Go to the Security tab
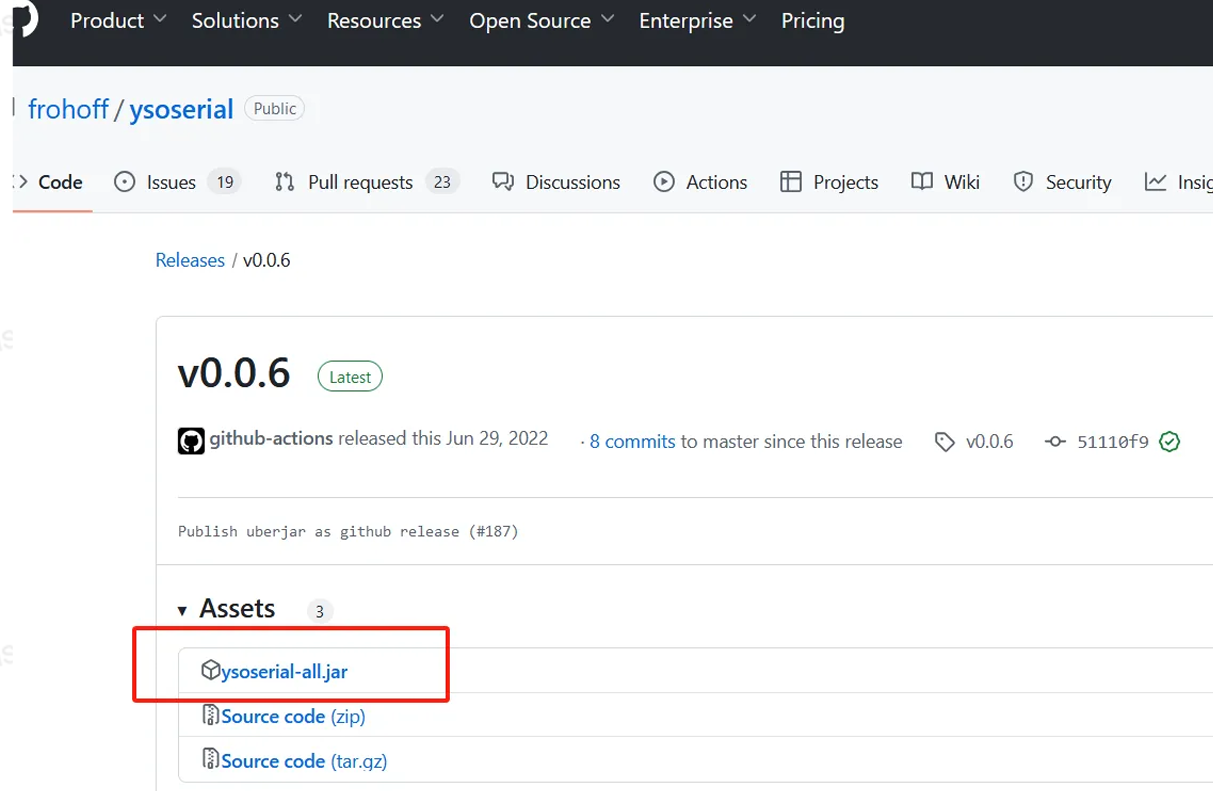This screenshot has width=1225, height=791. coord(1062,182)
